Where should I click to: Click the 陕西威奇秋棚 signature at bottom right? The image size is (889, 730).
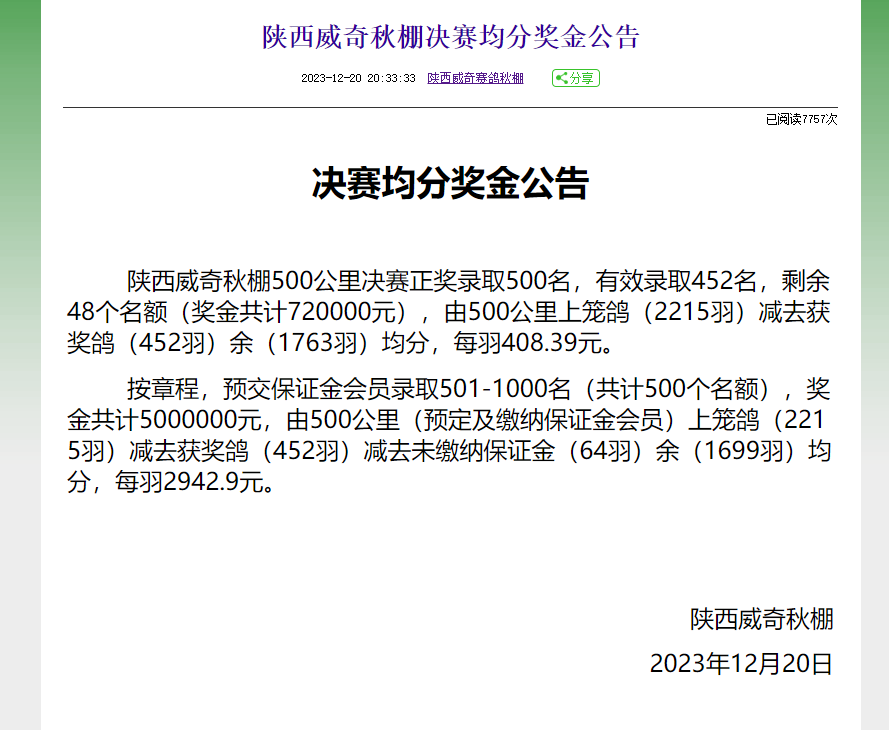coord(761,619)
